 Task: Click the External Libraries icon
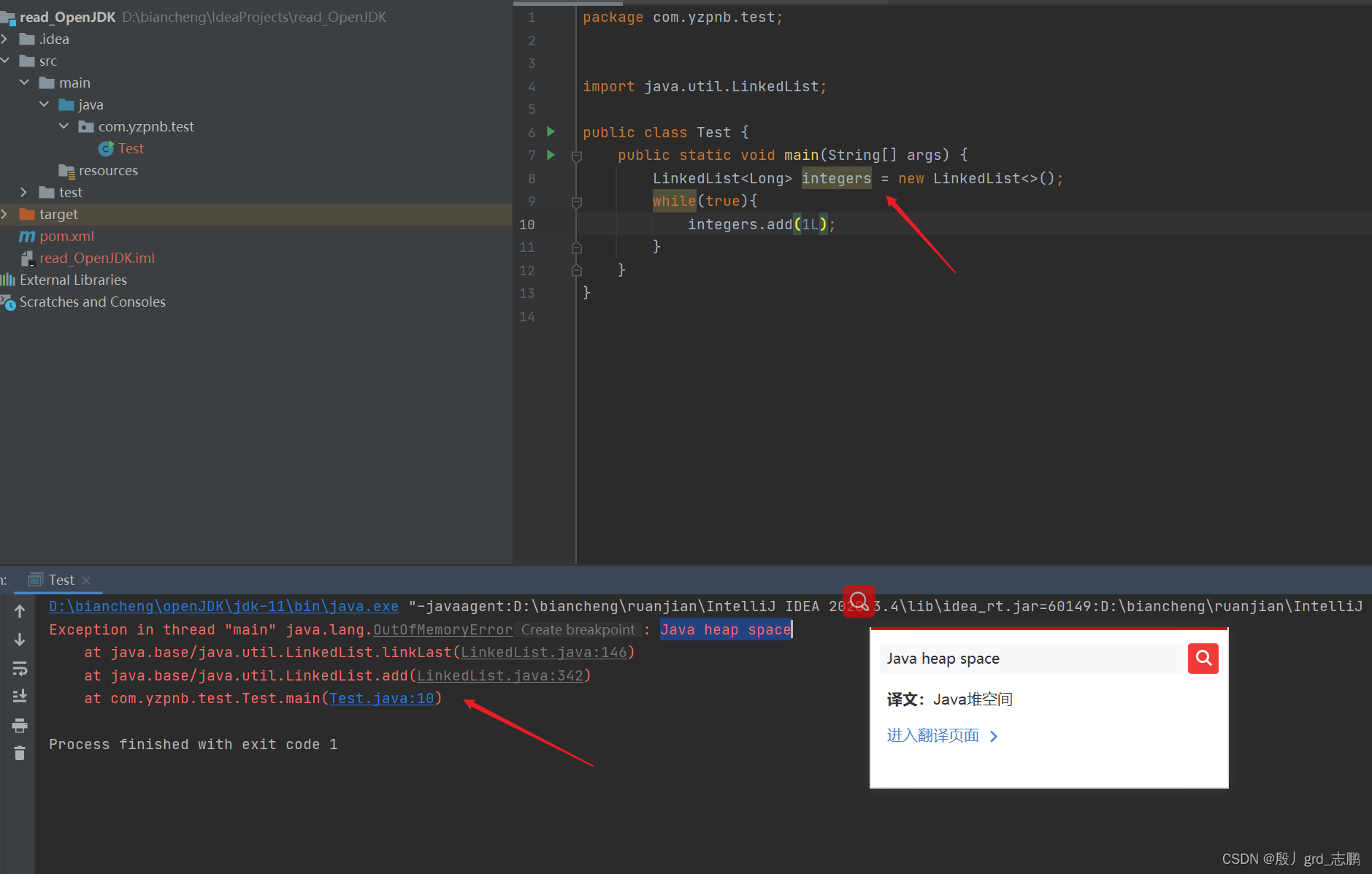coord(8,280)
